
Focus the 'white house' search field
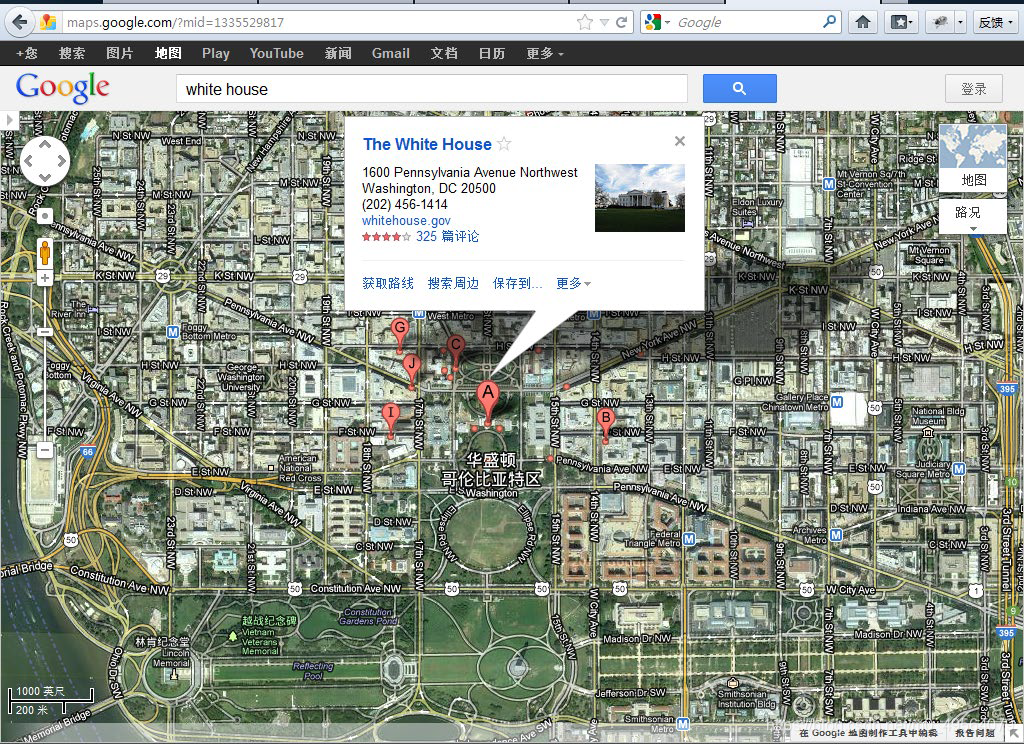point(432,88)
